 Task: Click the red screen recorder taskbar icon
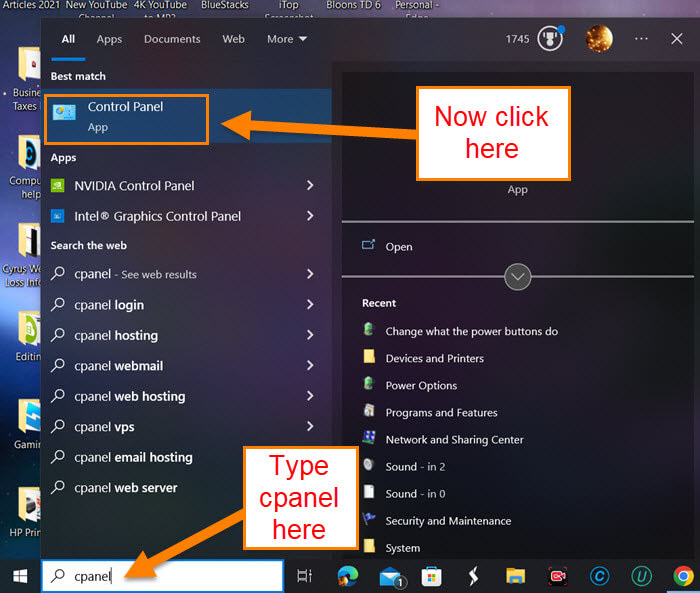(x=558, y=576)
